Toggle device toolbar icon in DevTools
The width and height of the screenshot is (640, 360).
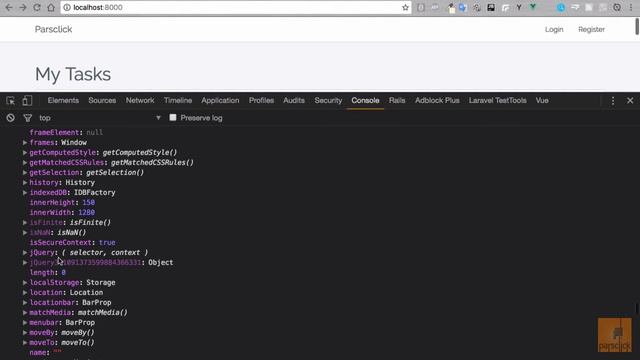[27, 100]
